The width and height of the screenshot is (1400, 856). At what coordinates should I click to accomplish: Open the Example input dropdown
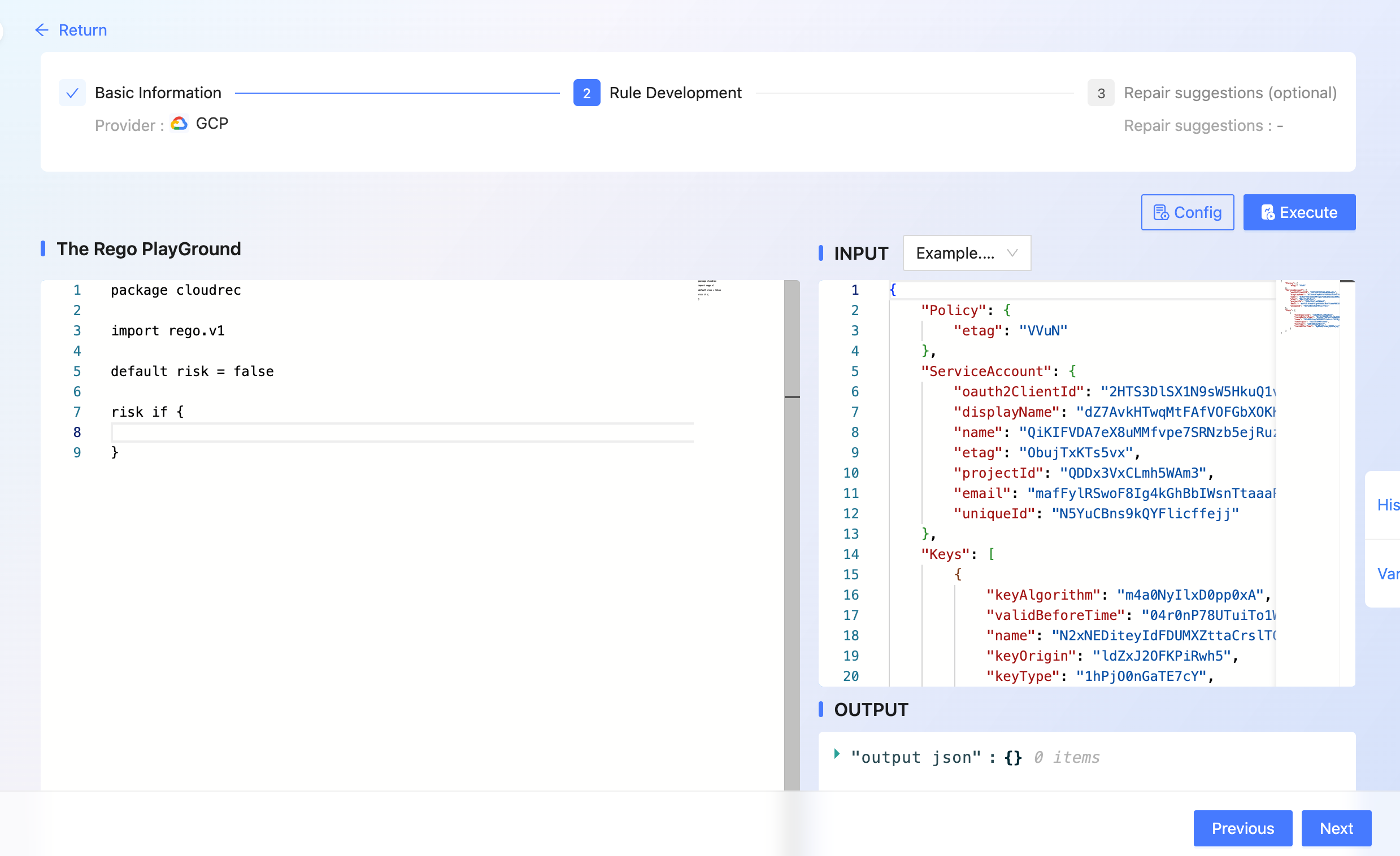[967, 254]
